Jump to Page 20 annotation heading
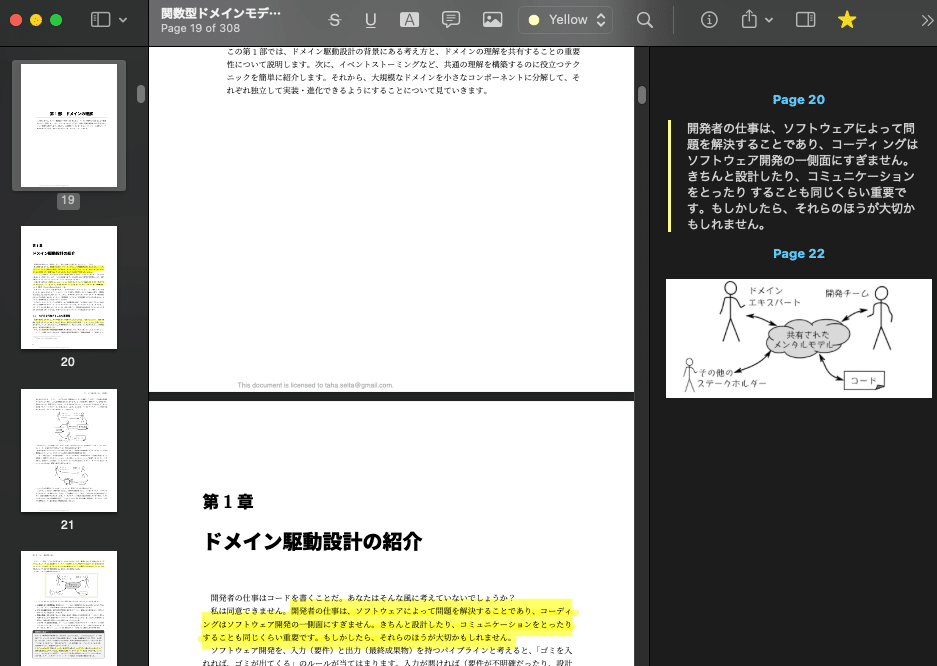This screenshot has width=937, height=666. click(x=798, y=100)
